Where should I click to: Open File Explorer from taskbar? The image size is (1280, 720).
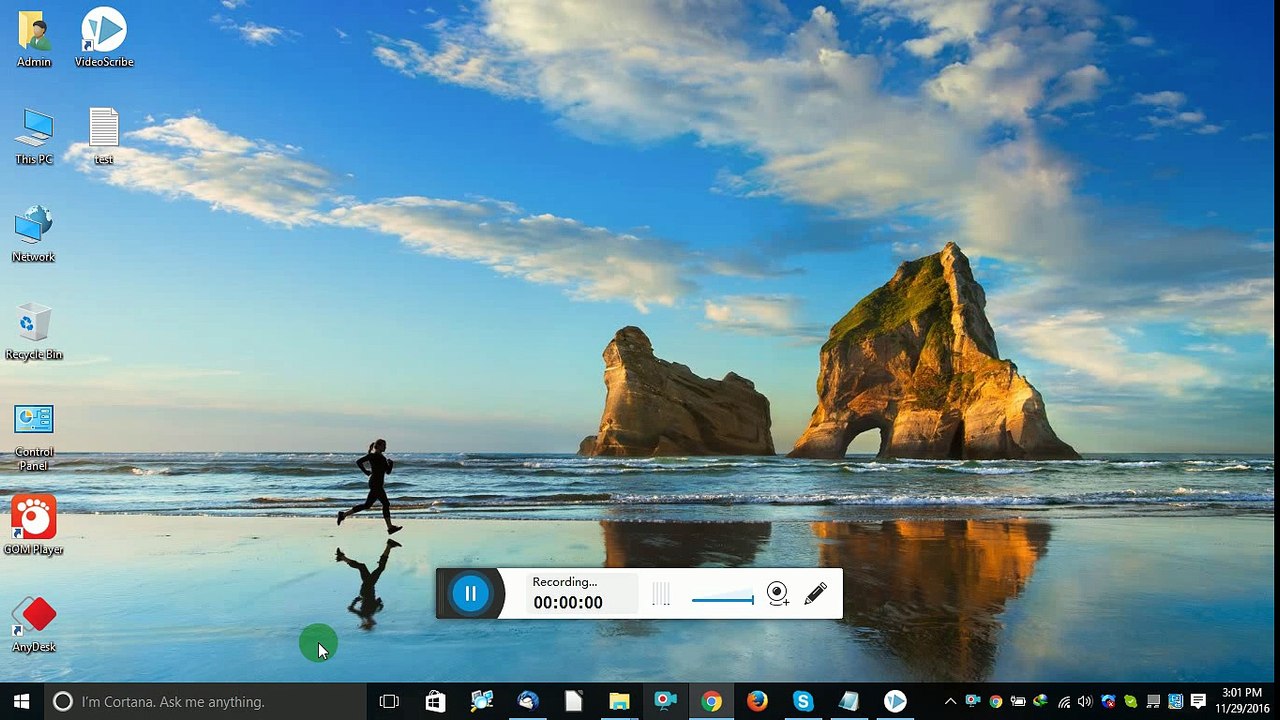(619, 702)
